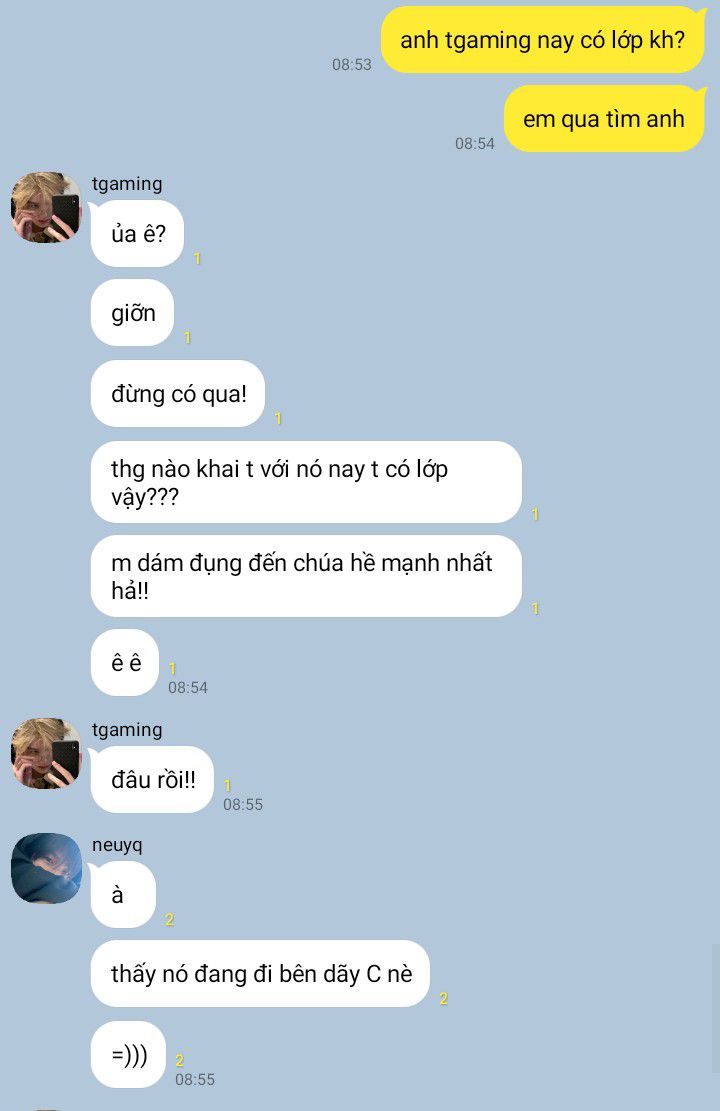Tap the 'thg nào khai t với nó' message

point(306,482)
